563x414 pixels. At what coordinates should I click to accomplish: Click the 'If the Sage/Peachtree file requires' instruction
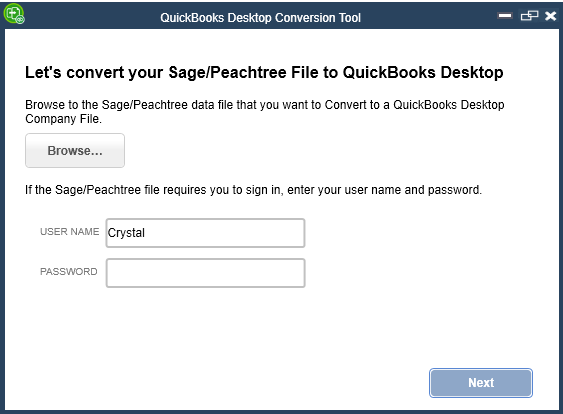click(x=253, y=190)
